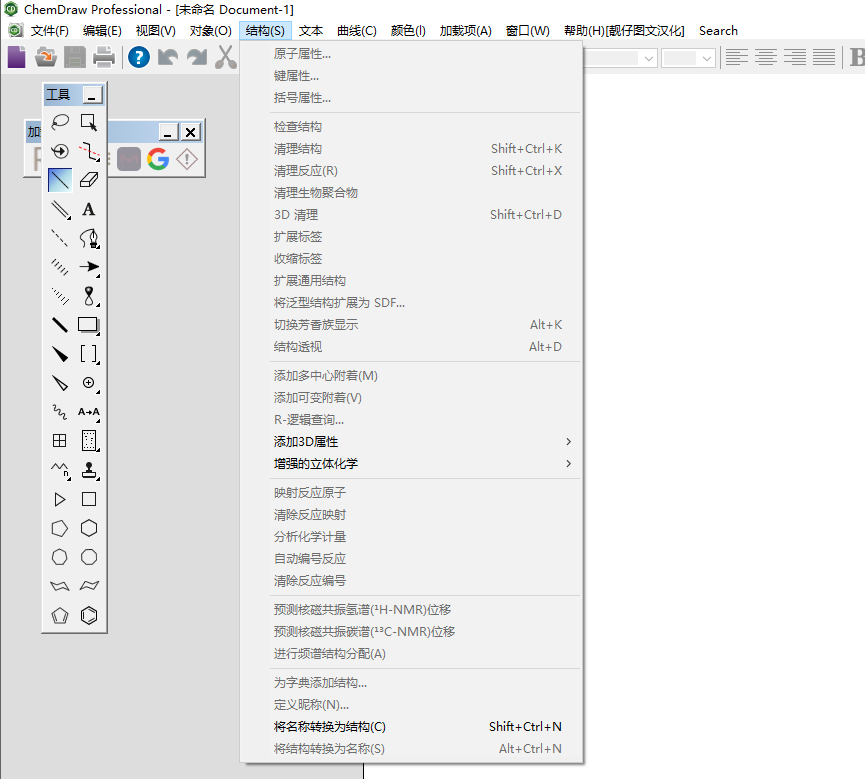Image resolution: width=865 pixels, height=779 pixels.
Task: Center align text
Action: [x=766, y=57]
